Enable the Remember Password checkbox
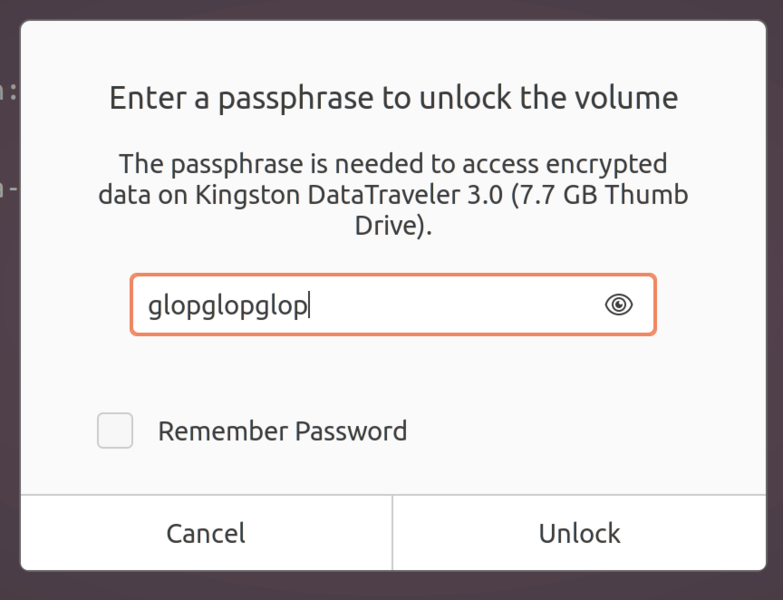Screen dimensions: 783x600 [115, 431]
